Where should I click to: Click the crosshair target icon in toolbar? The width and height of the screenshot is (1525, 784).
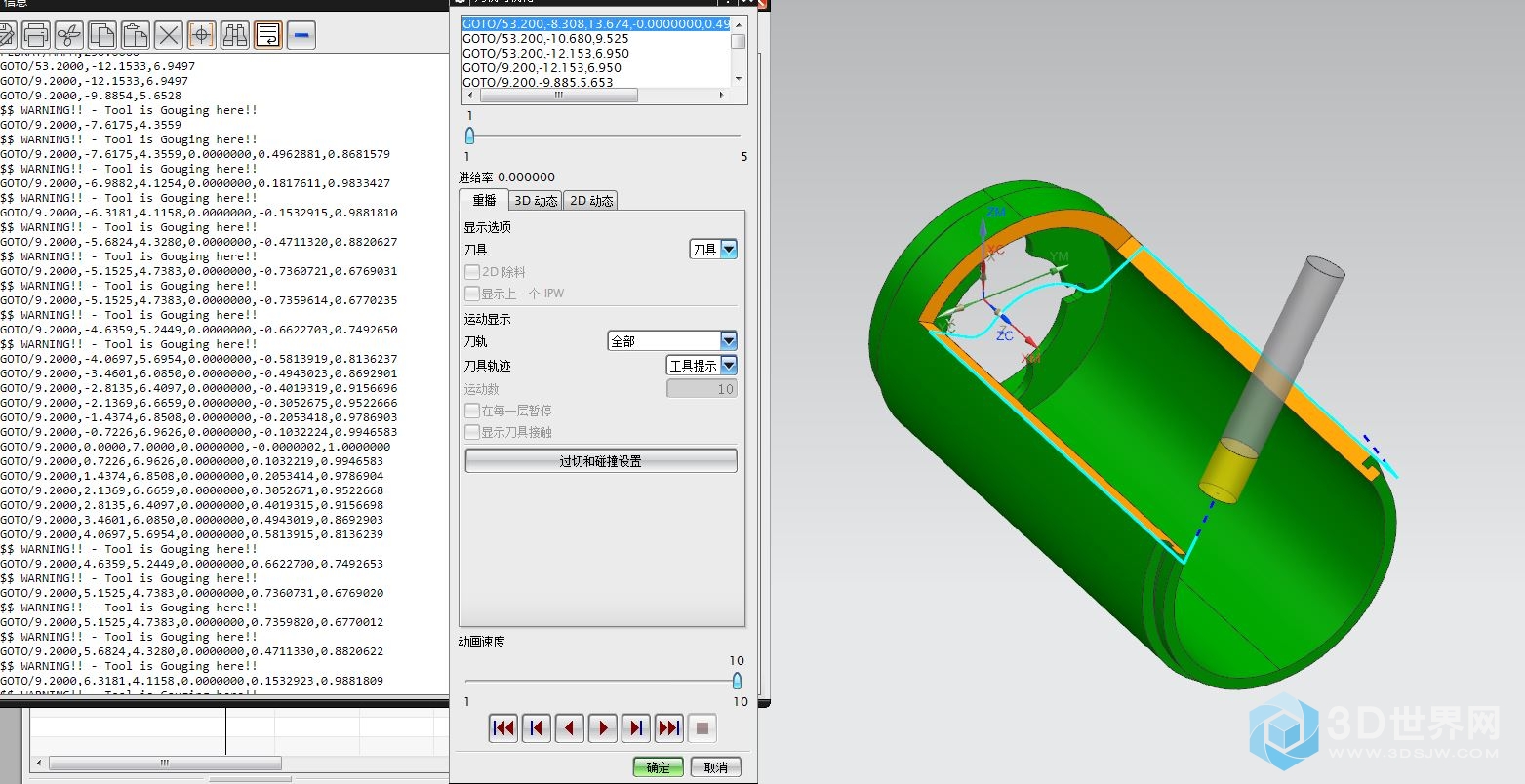point(202,36)
